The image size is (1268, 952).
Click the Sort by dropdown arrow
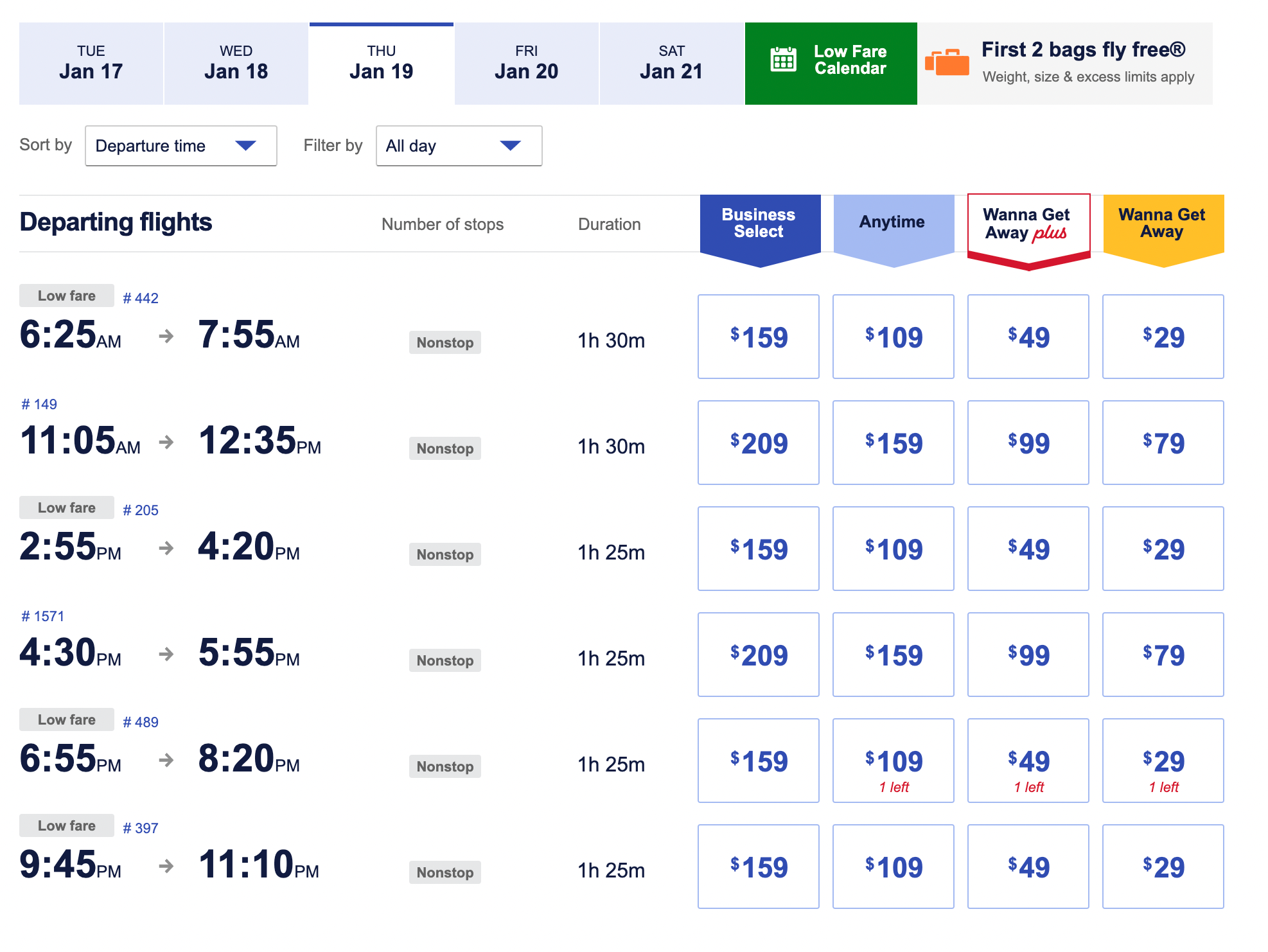click(245, 146)
